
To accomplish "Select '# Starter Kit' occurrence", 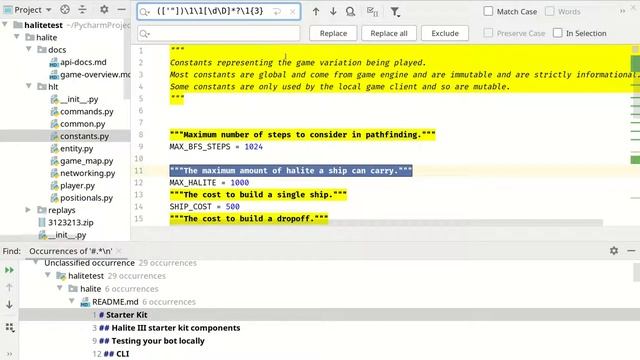I will pos(329,315).
